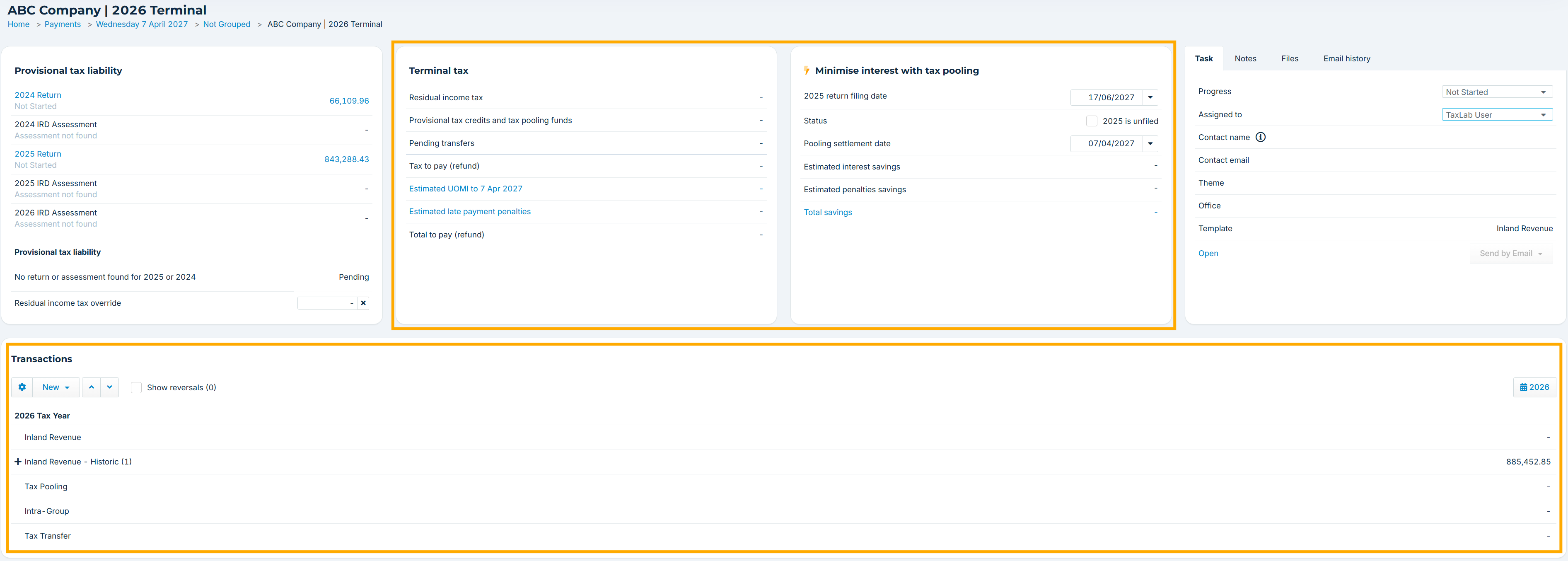This screenshot has height=561, width=1568.
Task: Switch to the Notes tab
Action: pos(1245,58)
